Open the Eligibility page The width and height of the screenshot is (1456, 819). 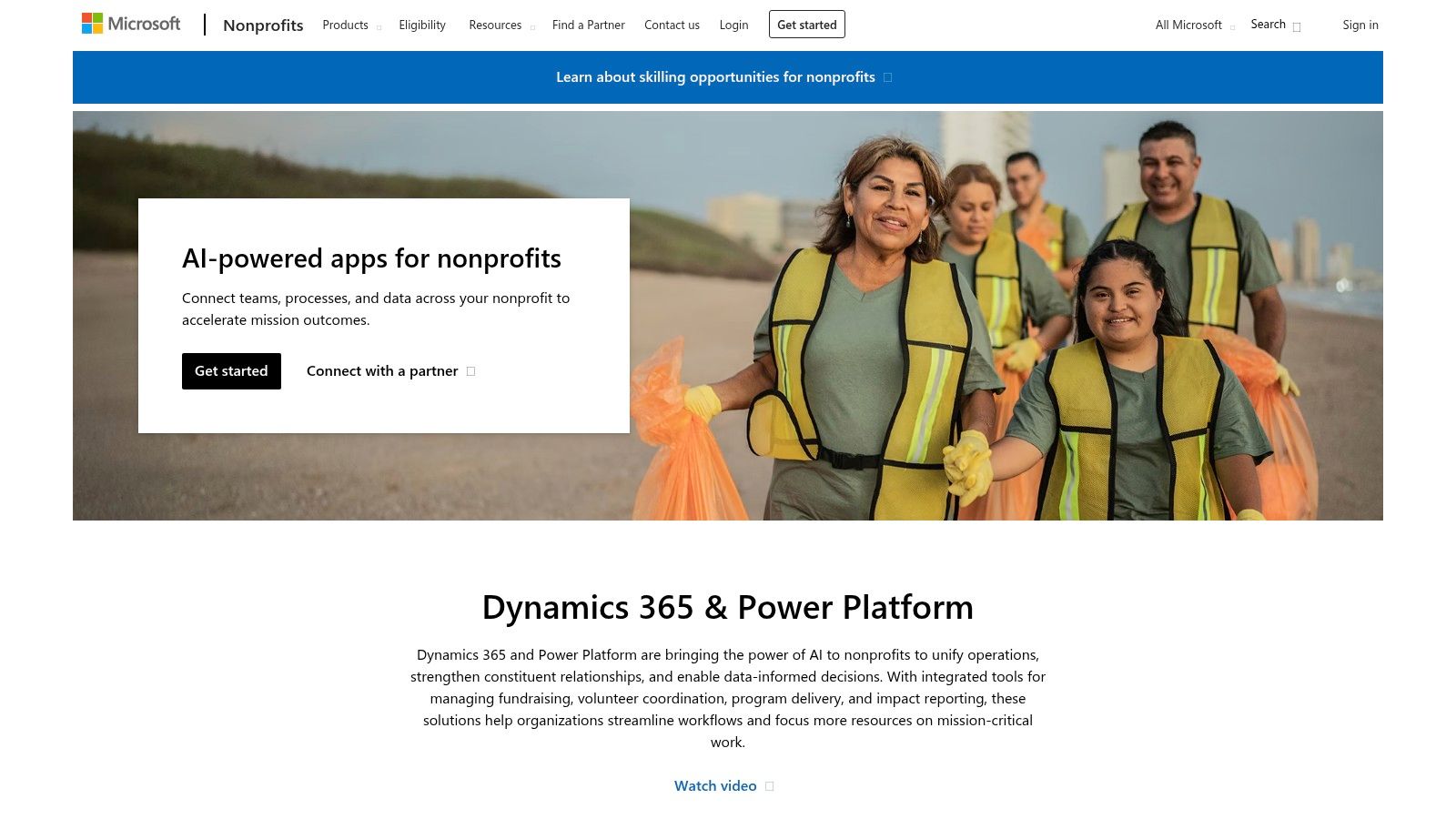tap(421, 25)
